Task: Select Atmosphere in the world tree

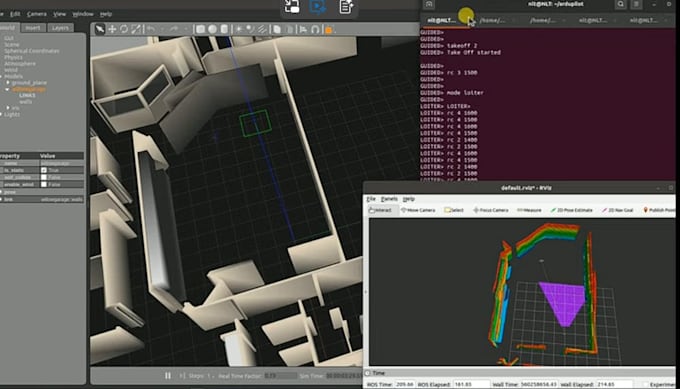Action: click(x=20, y=64)
